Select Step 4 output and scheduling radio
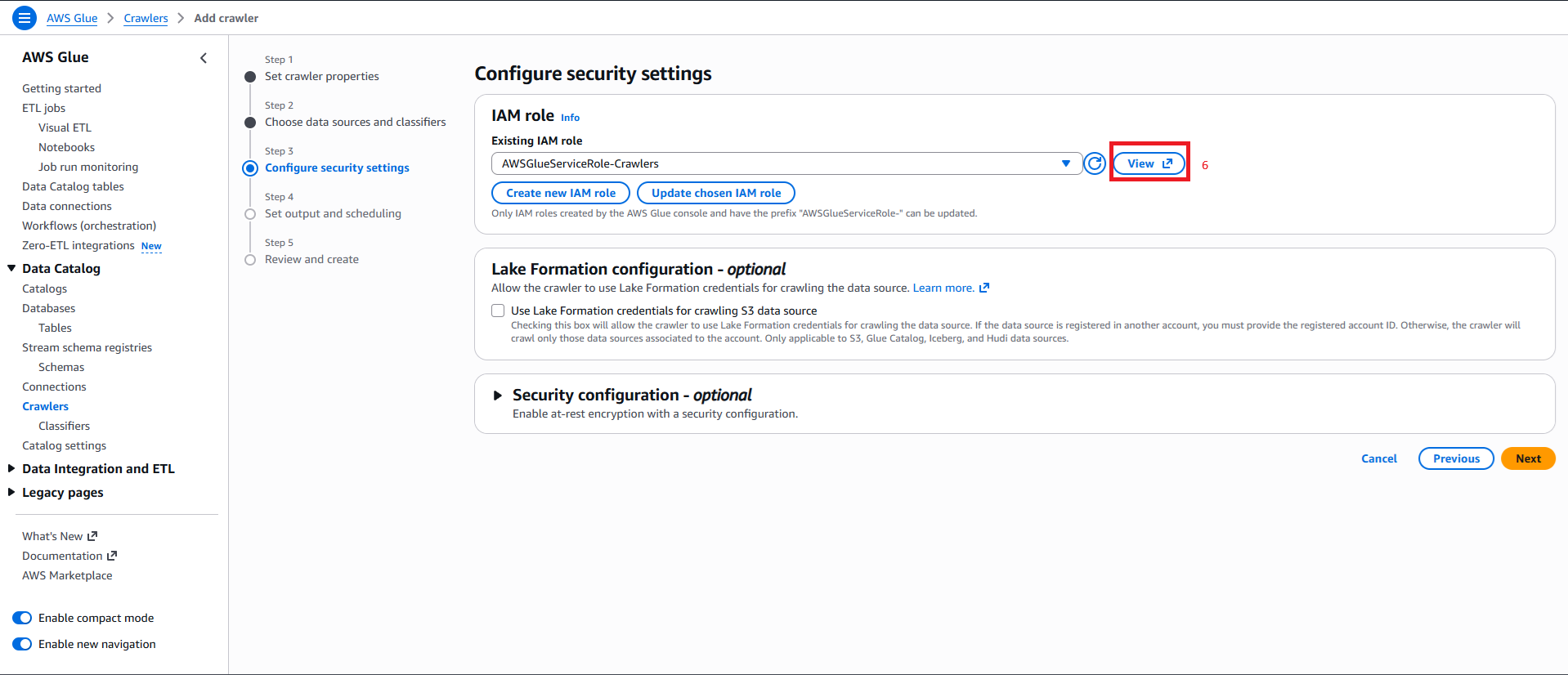The image size is (1568, 675). [x=250, y=214]
